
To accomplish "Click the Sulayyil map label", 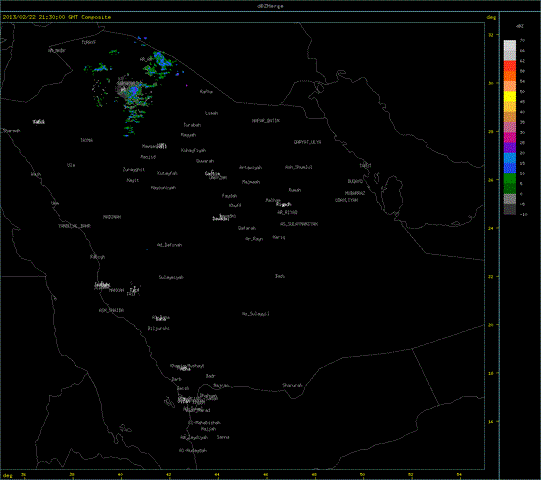I will pos(256,314).
